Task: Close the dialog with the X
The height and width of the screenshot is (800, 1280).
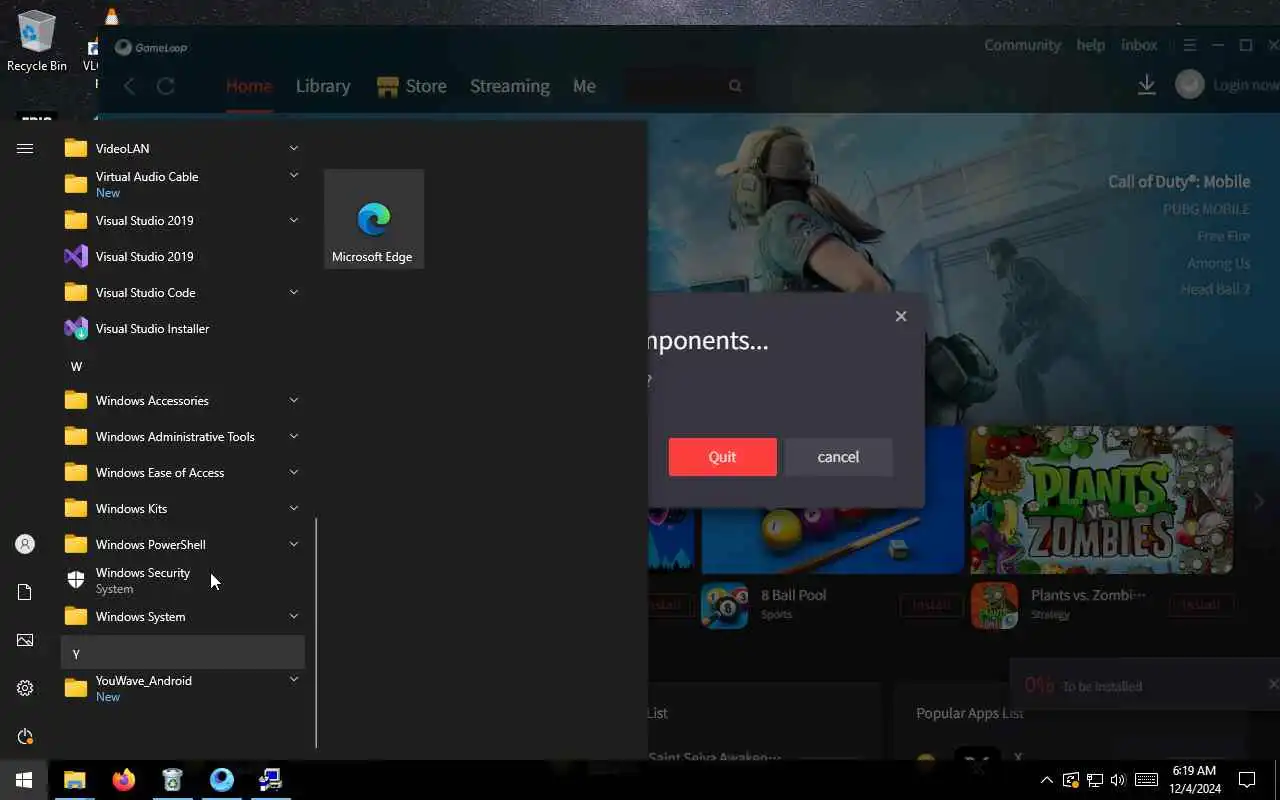Action: tap(901, 316)
